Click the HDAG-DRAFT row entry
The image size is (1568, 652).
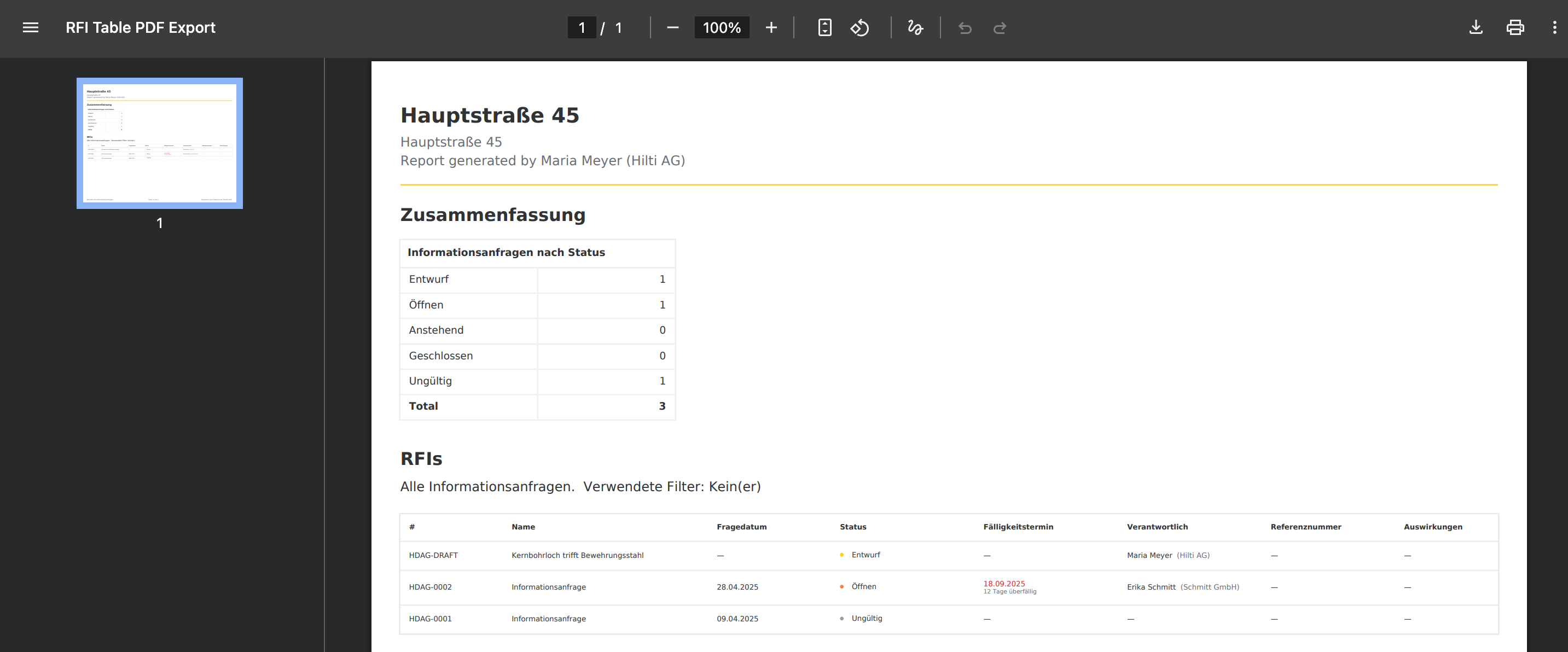433,555
